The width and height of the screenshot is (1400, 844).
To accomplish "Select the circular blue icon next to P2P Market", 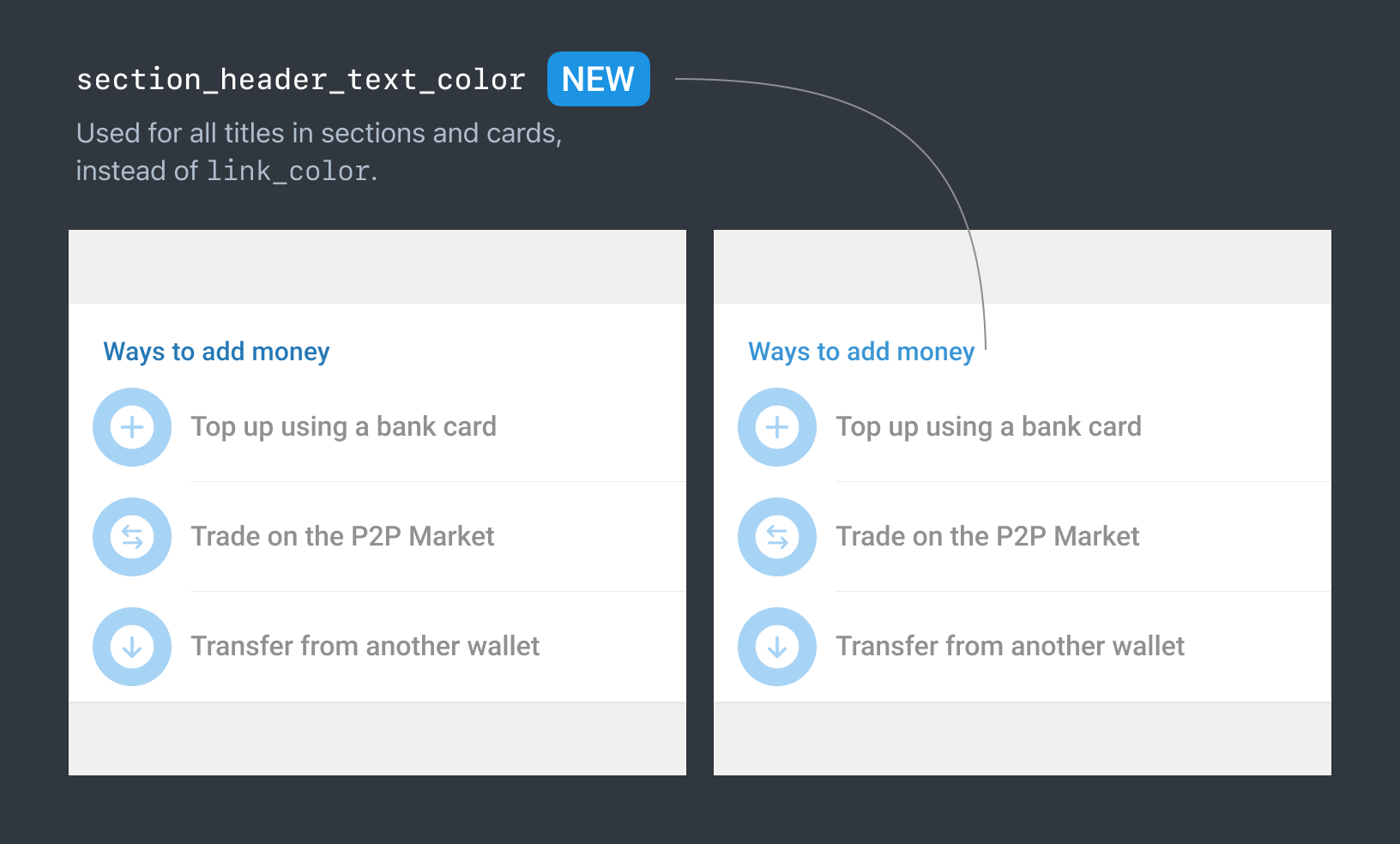I will coord(131,536).
